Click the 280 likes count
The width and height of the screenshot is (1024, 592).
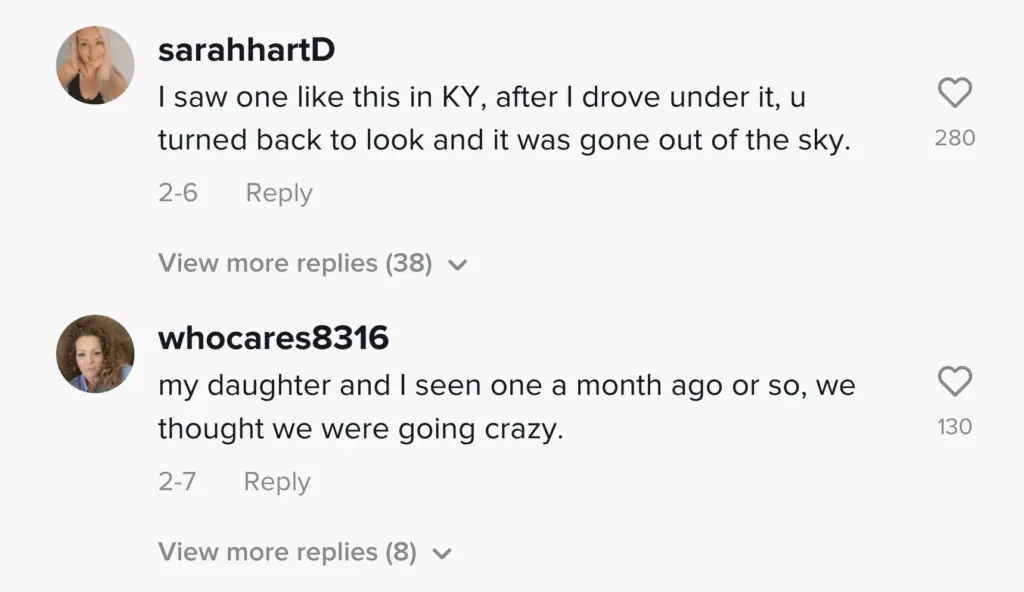(955, 138)
